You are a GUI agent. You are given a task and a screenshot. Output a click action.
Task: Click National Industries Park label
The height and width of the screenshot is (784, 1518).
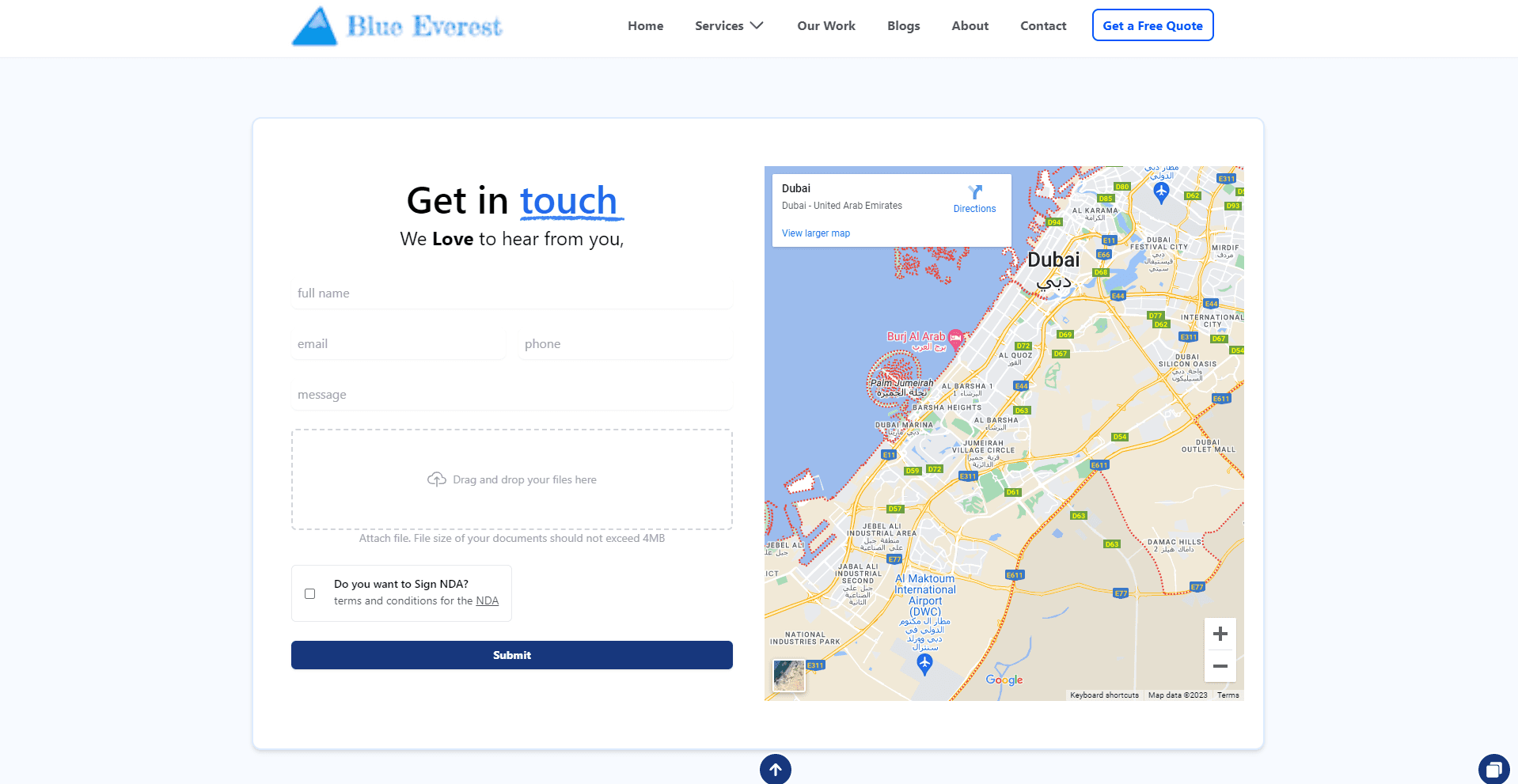[805, 638]
